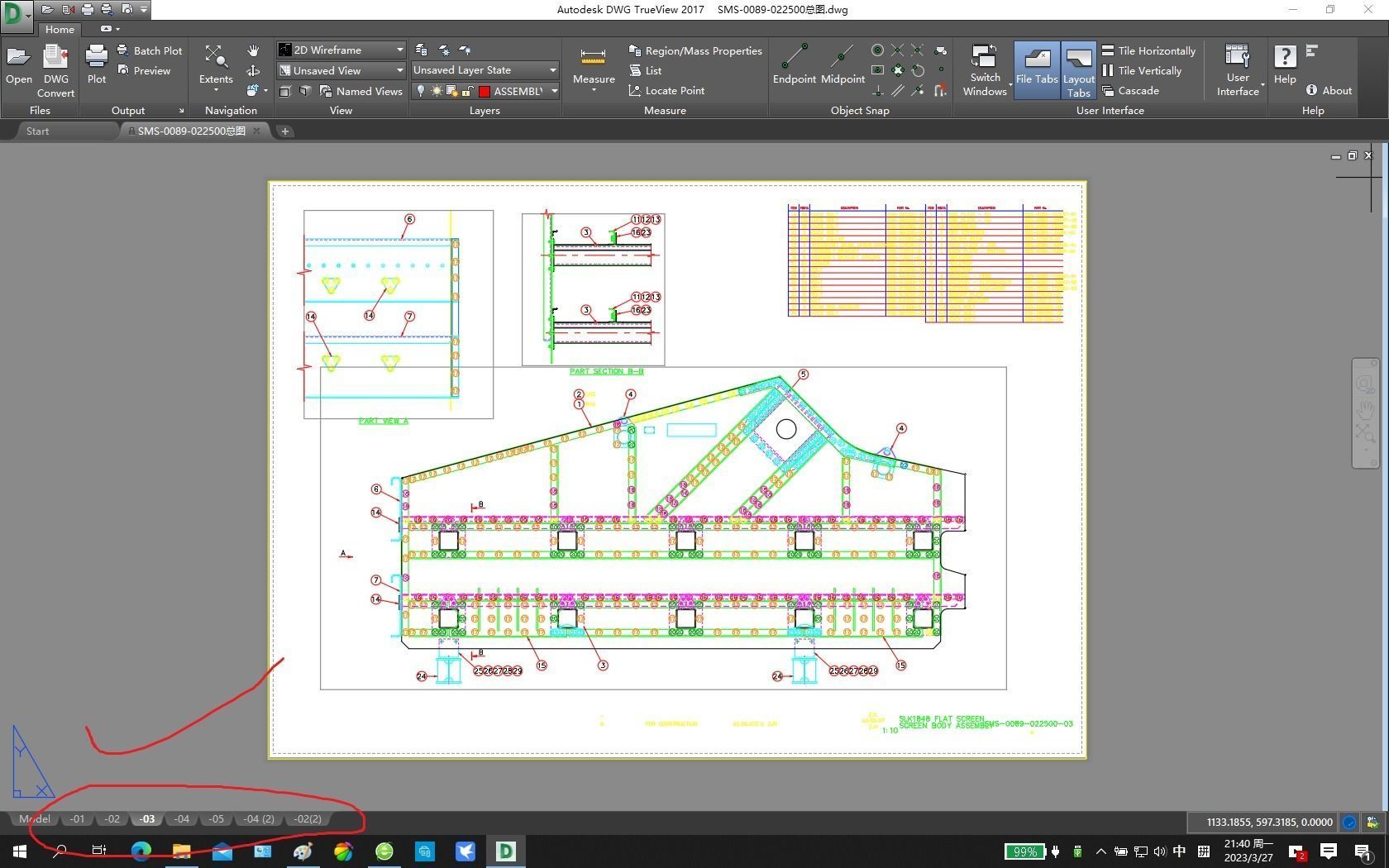Start the Measure tool

pyautogui.click(x=594, y=65)
